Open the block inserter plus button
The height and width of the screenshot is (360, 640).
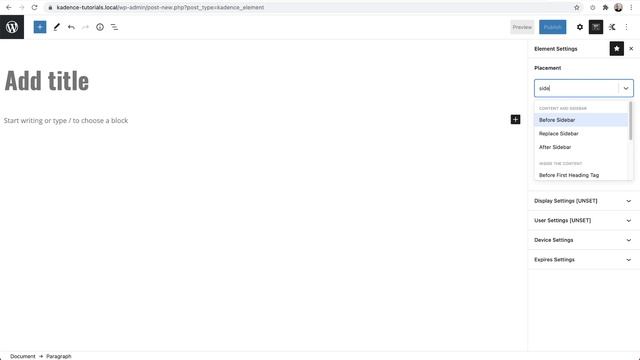pyautogui.click(x=40, y=27)
